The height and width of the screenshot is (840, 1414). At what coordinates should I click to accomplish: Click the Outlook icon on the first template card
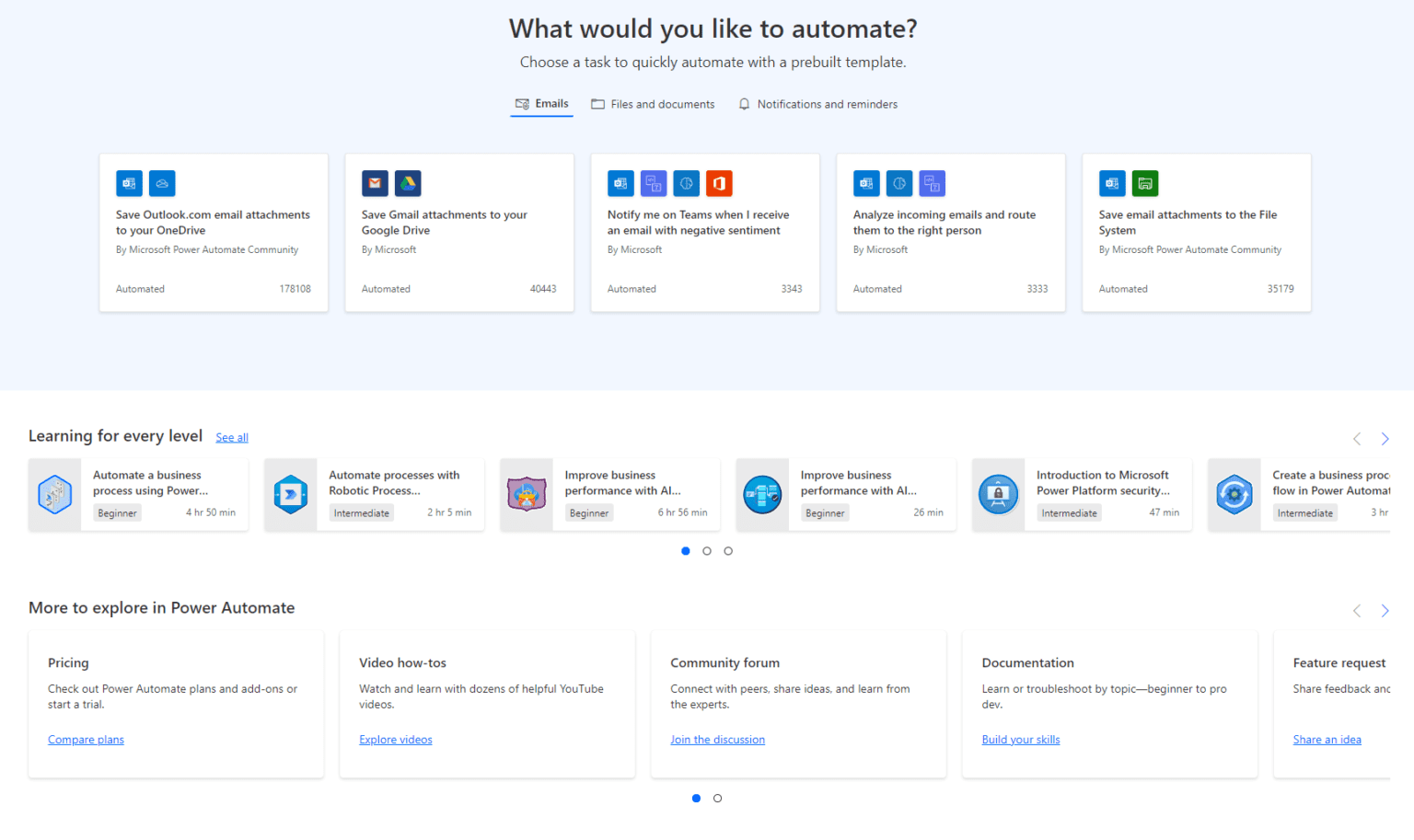(x=129, y=183)
